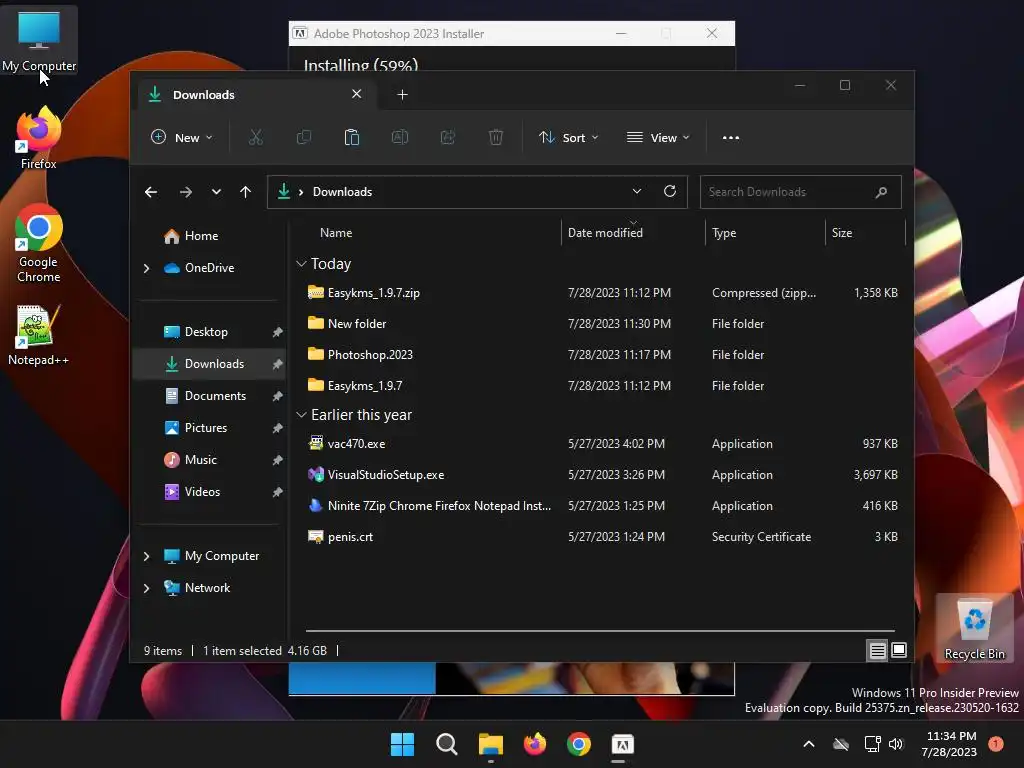
Task: Expand address bar history dropdown
Action: pos(637,191)
